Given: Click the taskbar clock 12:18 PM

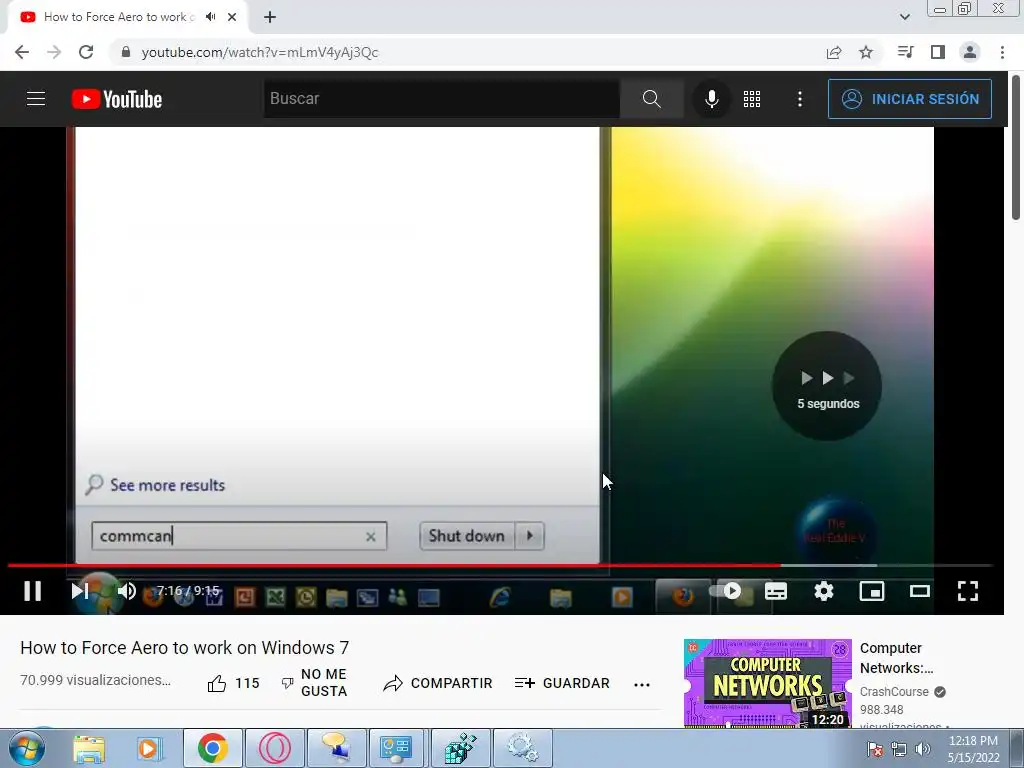Looking at the screenshot, I should coord(973,741).
